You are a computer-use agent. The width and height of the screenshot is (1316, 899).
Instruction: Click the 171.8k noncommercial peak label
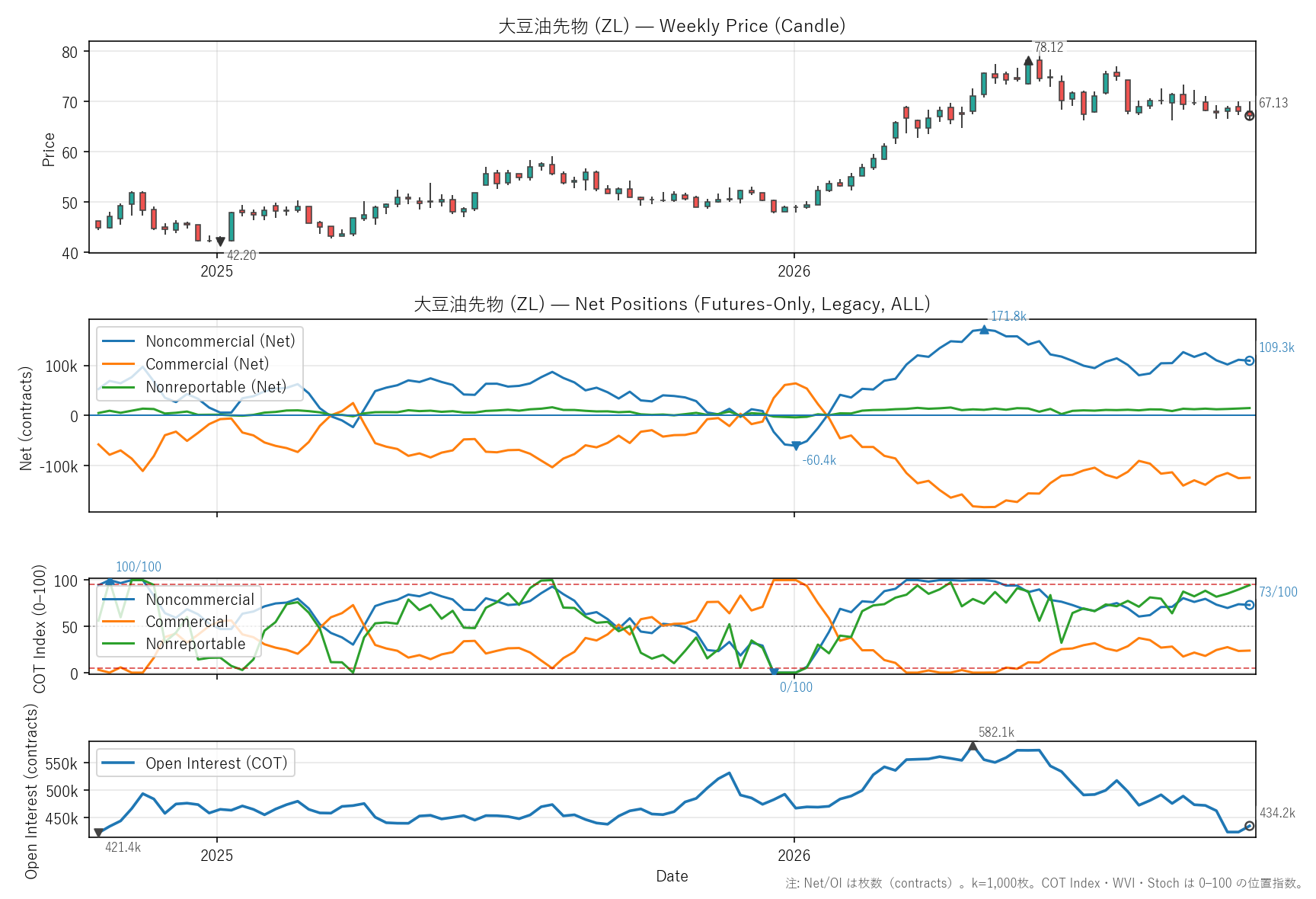pos(1008,316)
